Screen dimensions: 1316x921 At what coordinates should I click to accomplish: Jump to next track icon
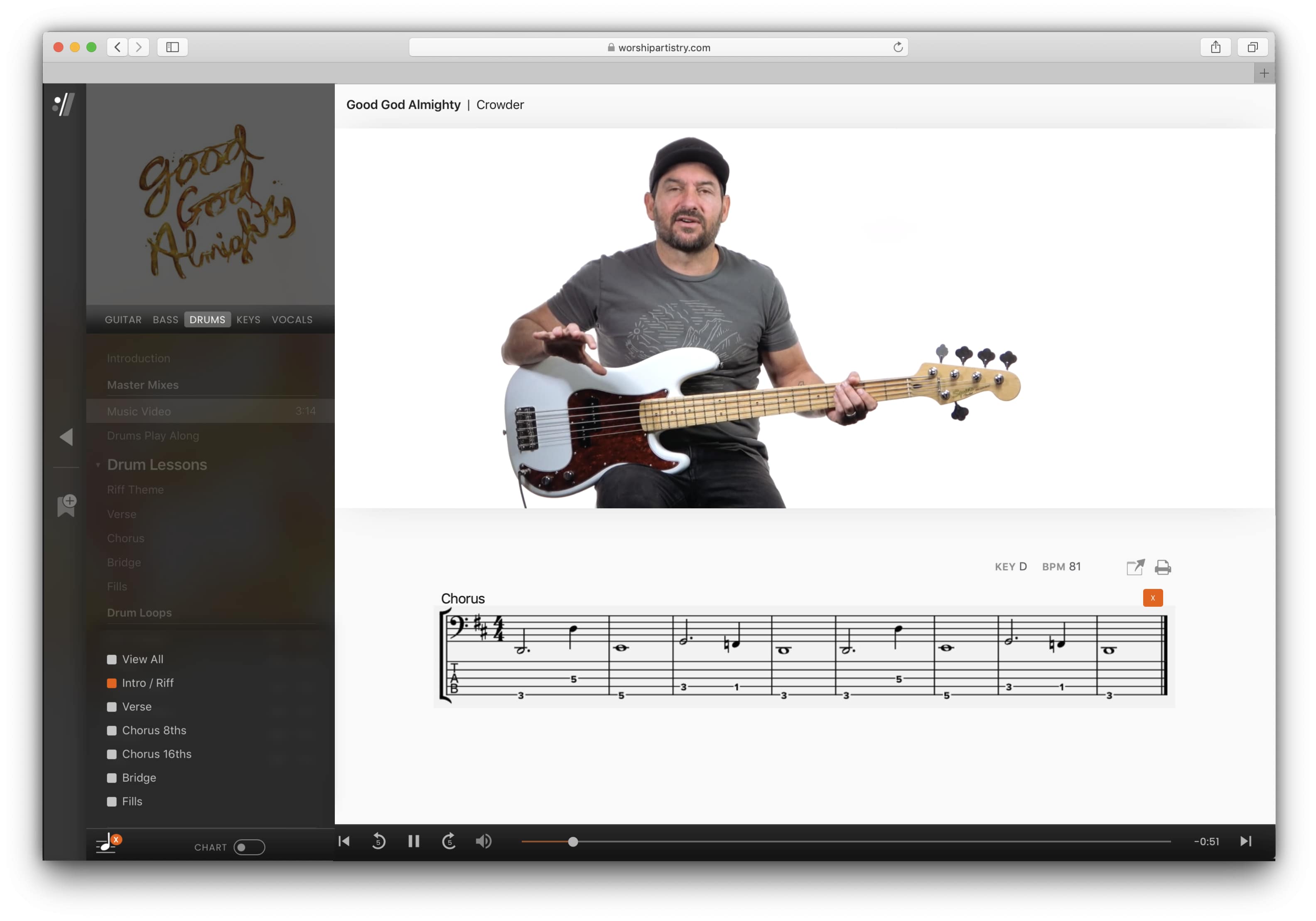click(x=1245, y=841)
